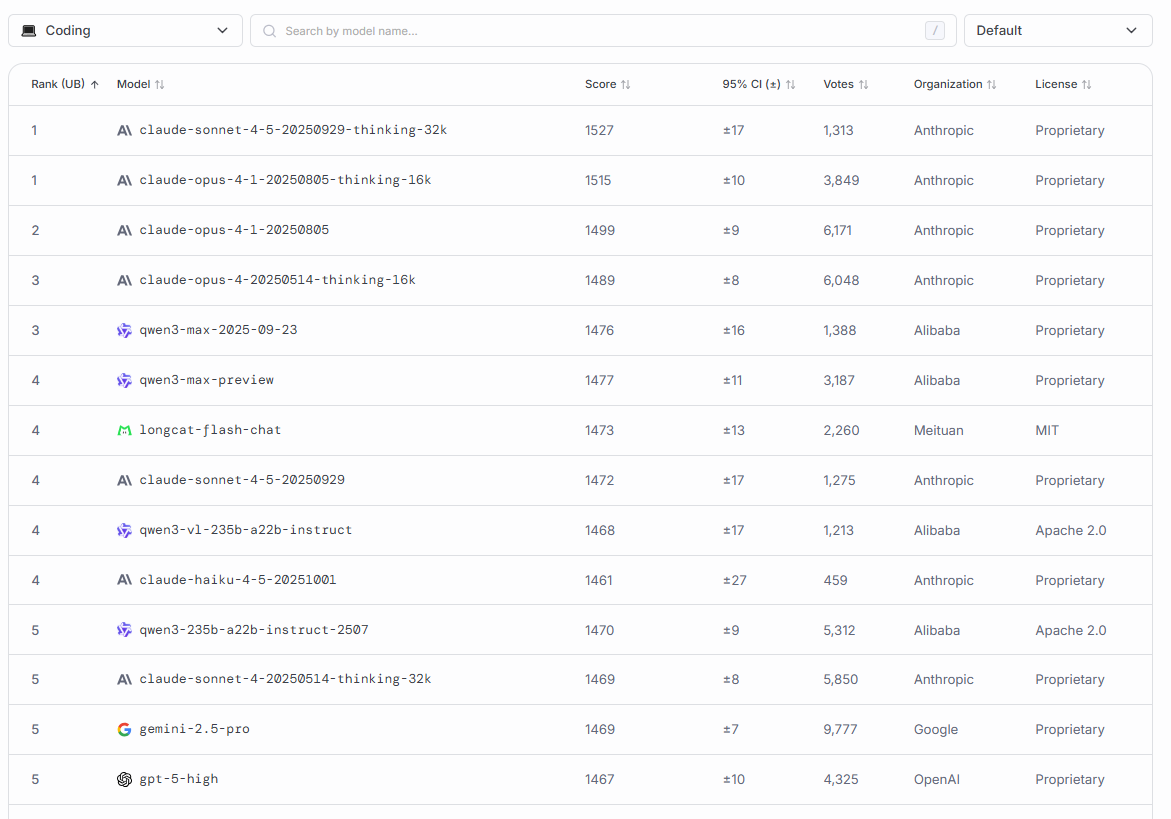Viewport: 1171px width, 819px height.
Task: Open longcat-flash-chat model link
Action: pyautogui.click(x=211, y=430)
